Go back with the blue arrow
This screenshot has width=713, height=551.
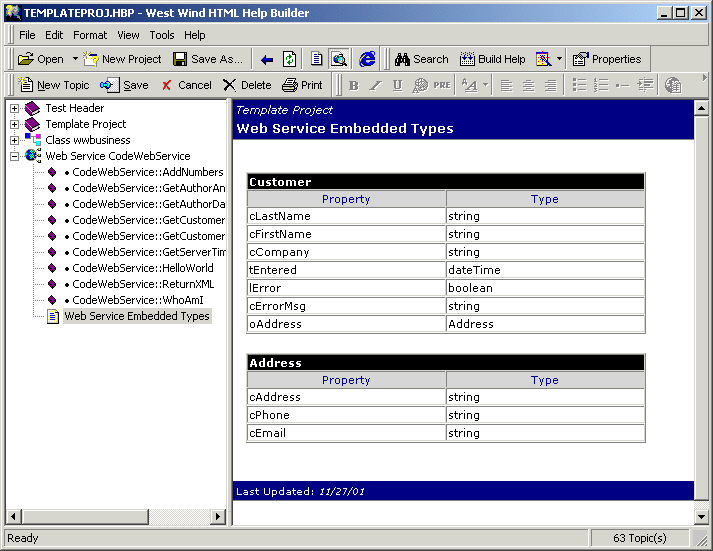point(267,60)
